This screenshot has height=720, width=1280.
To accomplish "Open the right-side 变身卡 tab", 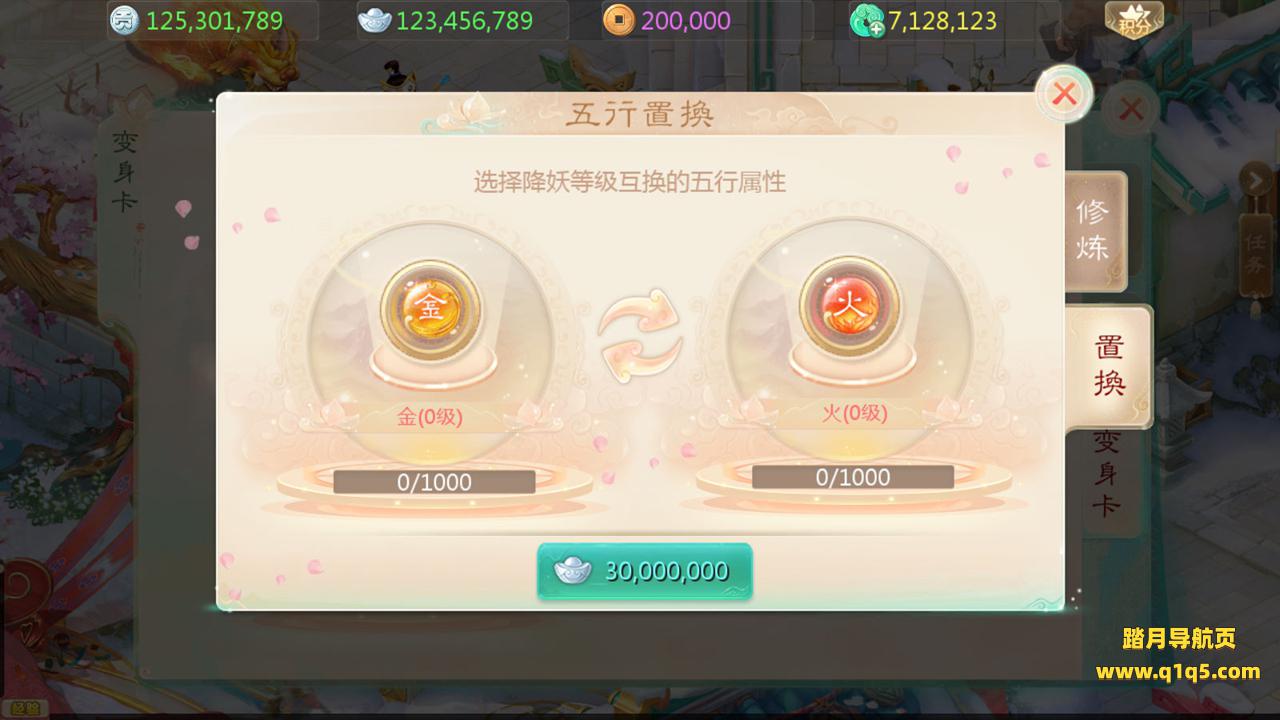I will click(x=1105, y=473).
